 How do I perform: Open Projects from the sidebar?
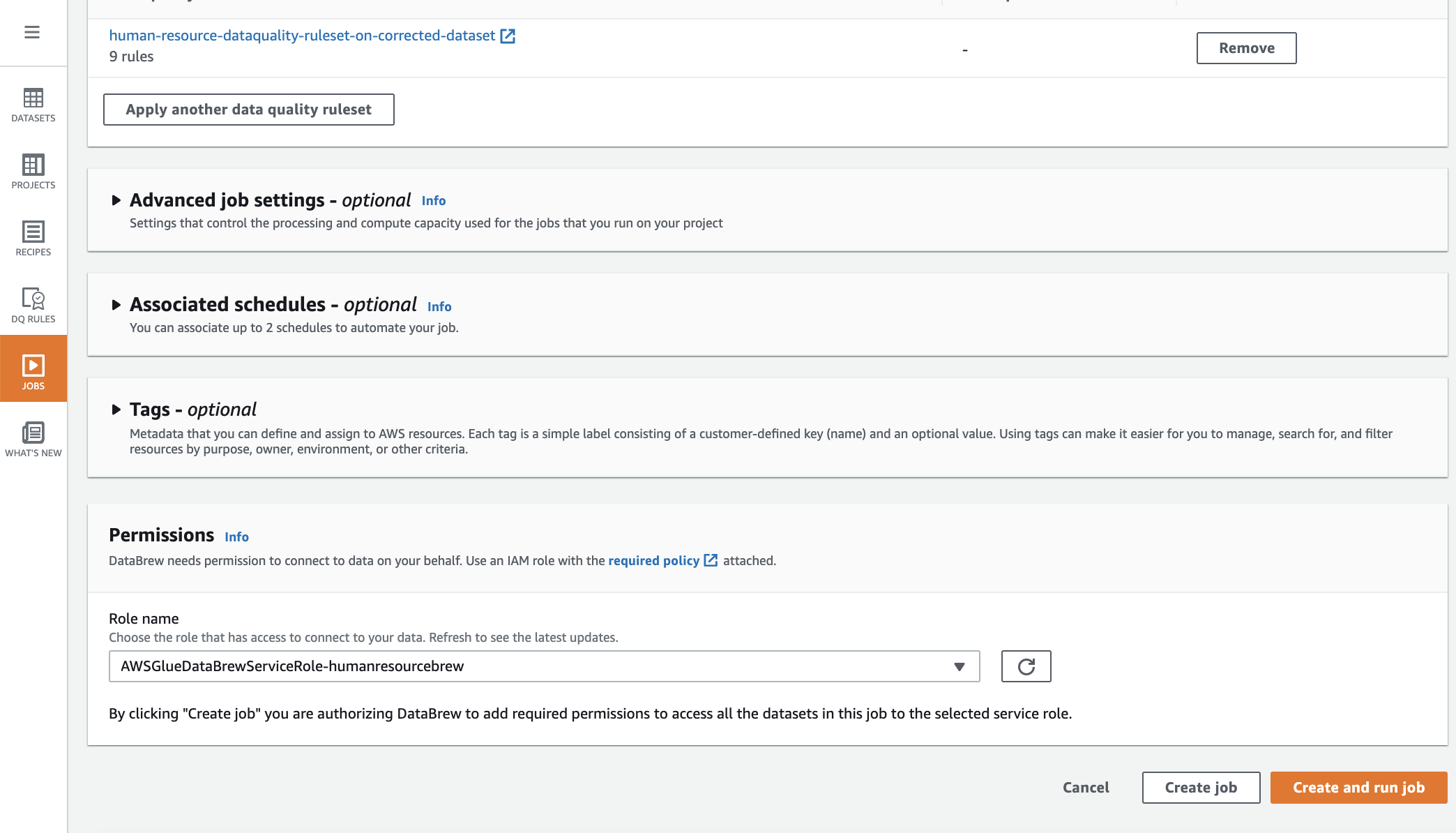point(33,172)
